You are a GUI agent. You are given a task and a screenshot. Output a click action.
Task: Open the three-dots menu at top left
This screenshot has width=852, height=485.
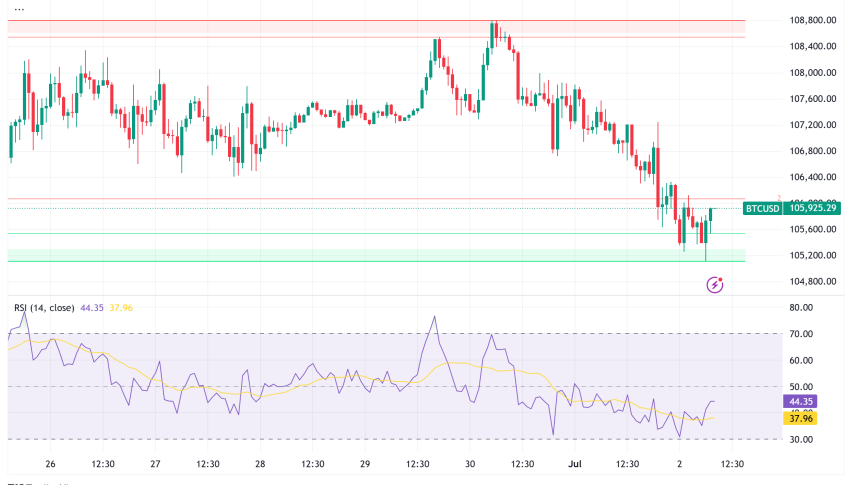[x=19, y=9]
